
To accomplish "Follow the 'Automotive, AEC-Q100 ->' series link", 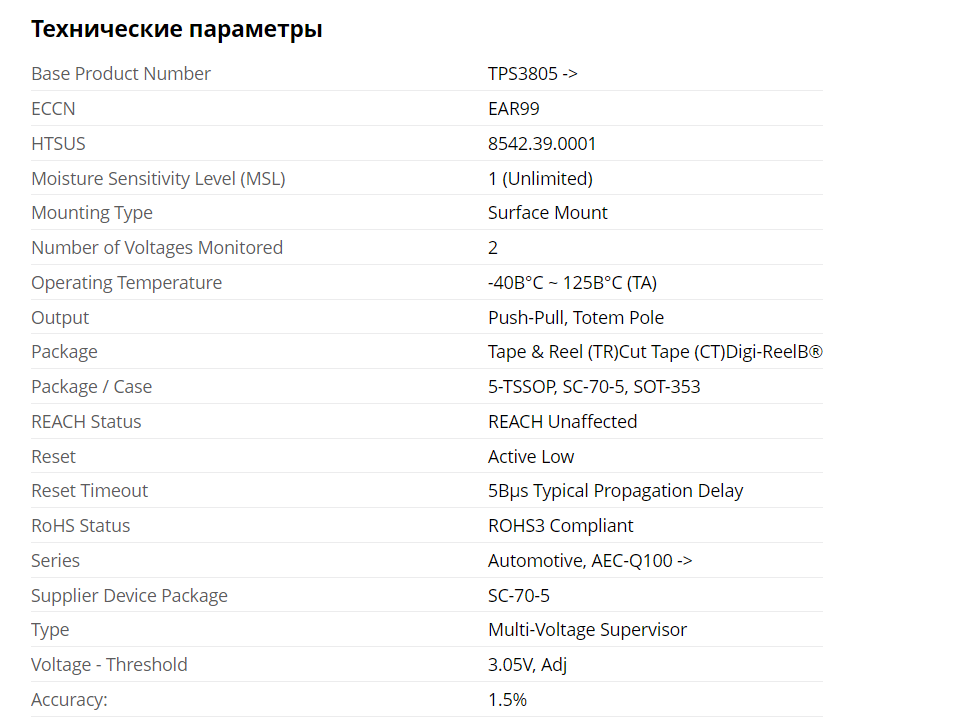I will click(590, 561).
